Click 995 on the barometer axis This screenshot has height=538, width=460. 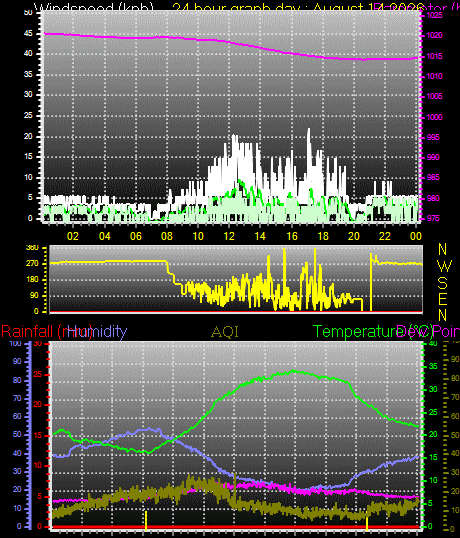(x=433, y=137)
